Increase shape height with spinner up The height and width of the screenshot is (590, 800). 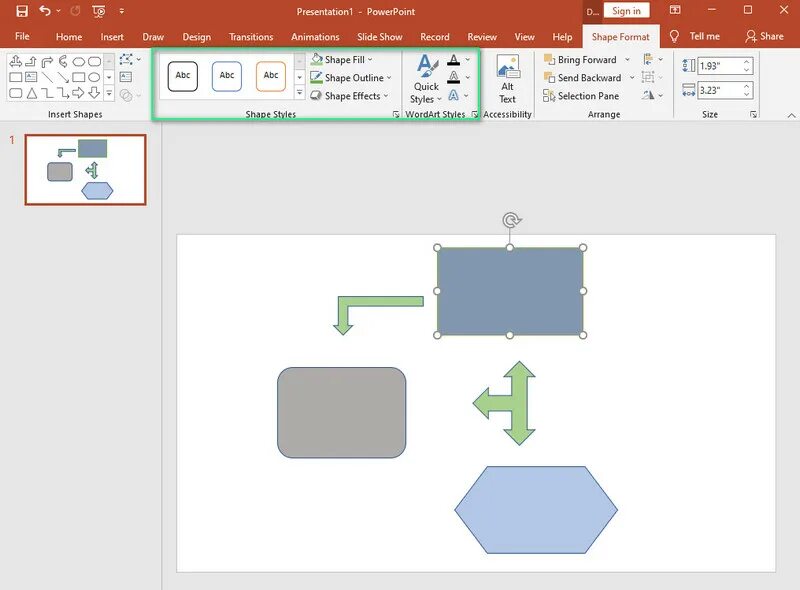tap(747, 62)
